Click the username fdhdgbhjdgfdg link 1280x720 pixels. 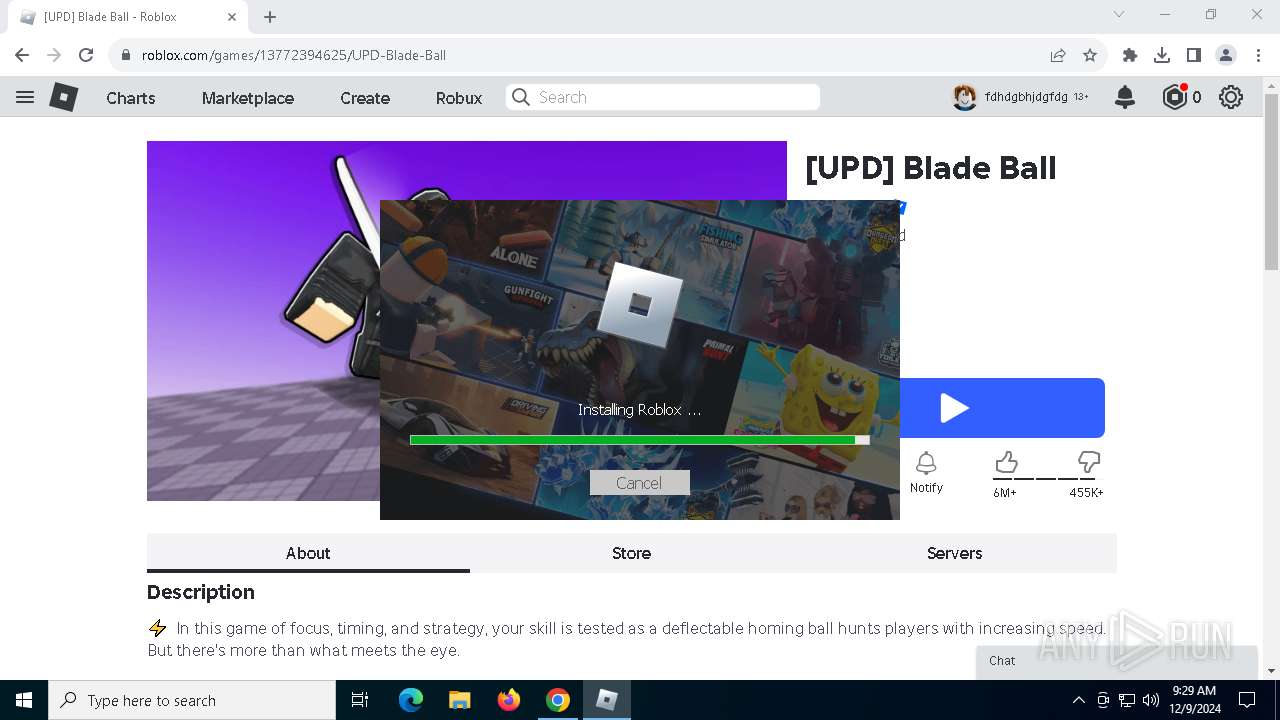[x=1026, y=97]
